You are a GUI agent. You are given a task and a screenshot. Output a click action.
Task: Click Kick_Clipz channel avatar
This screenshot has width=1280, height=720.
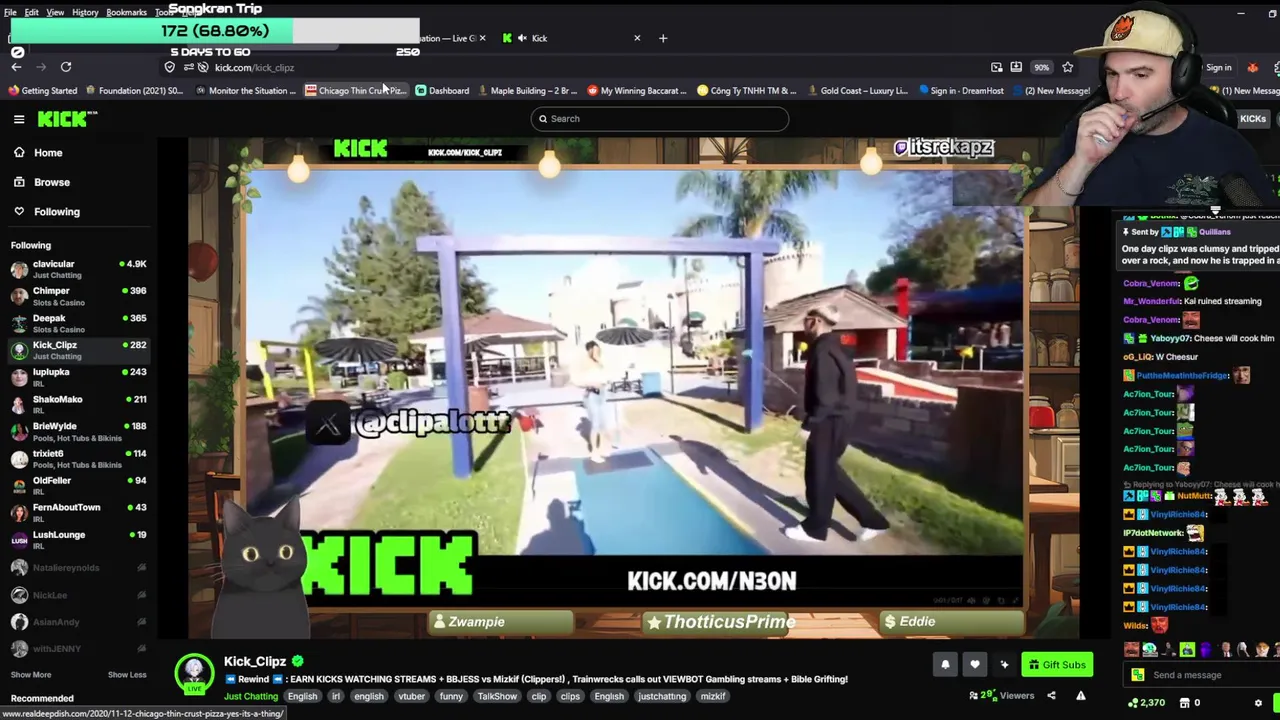(x=194, y=674)
